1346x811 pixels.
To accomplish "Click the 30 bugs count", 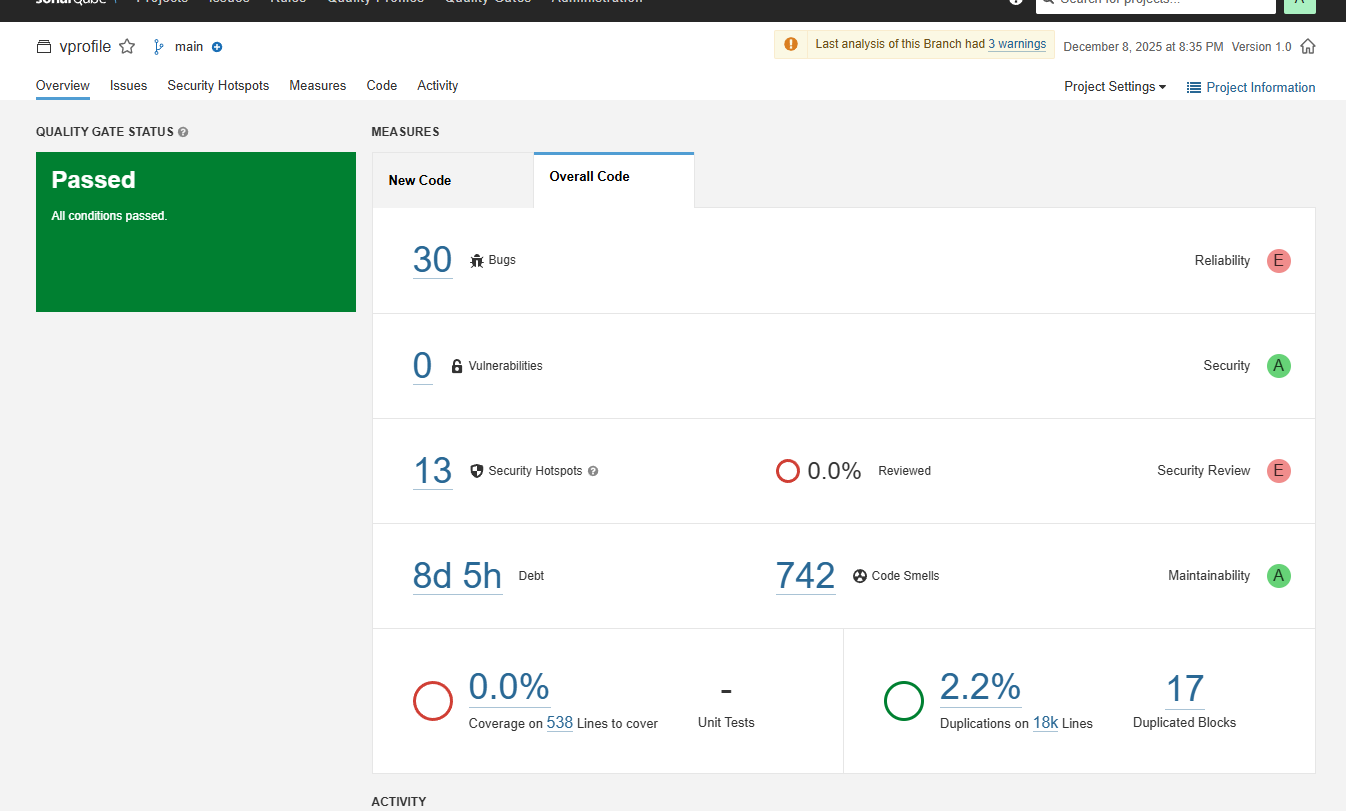I will point(433,260).
